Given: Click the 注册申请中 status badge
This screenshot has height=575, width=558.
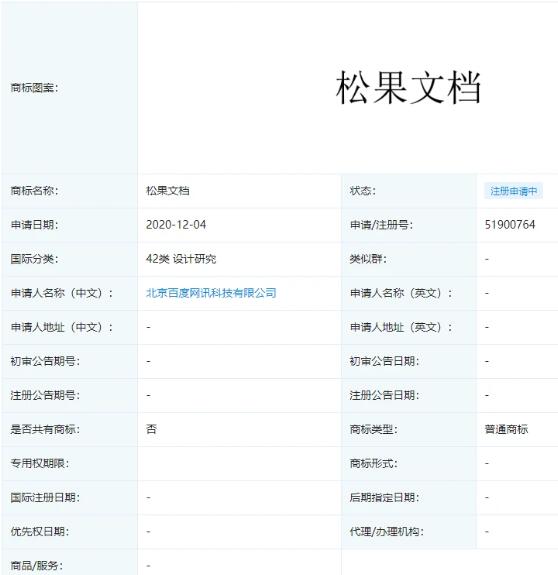Looking at the screenshot, I should tap(513, 191).
